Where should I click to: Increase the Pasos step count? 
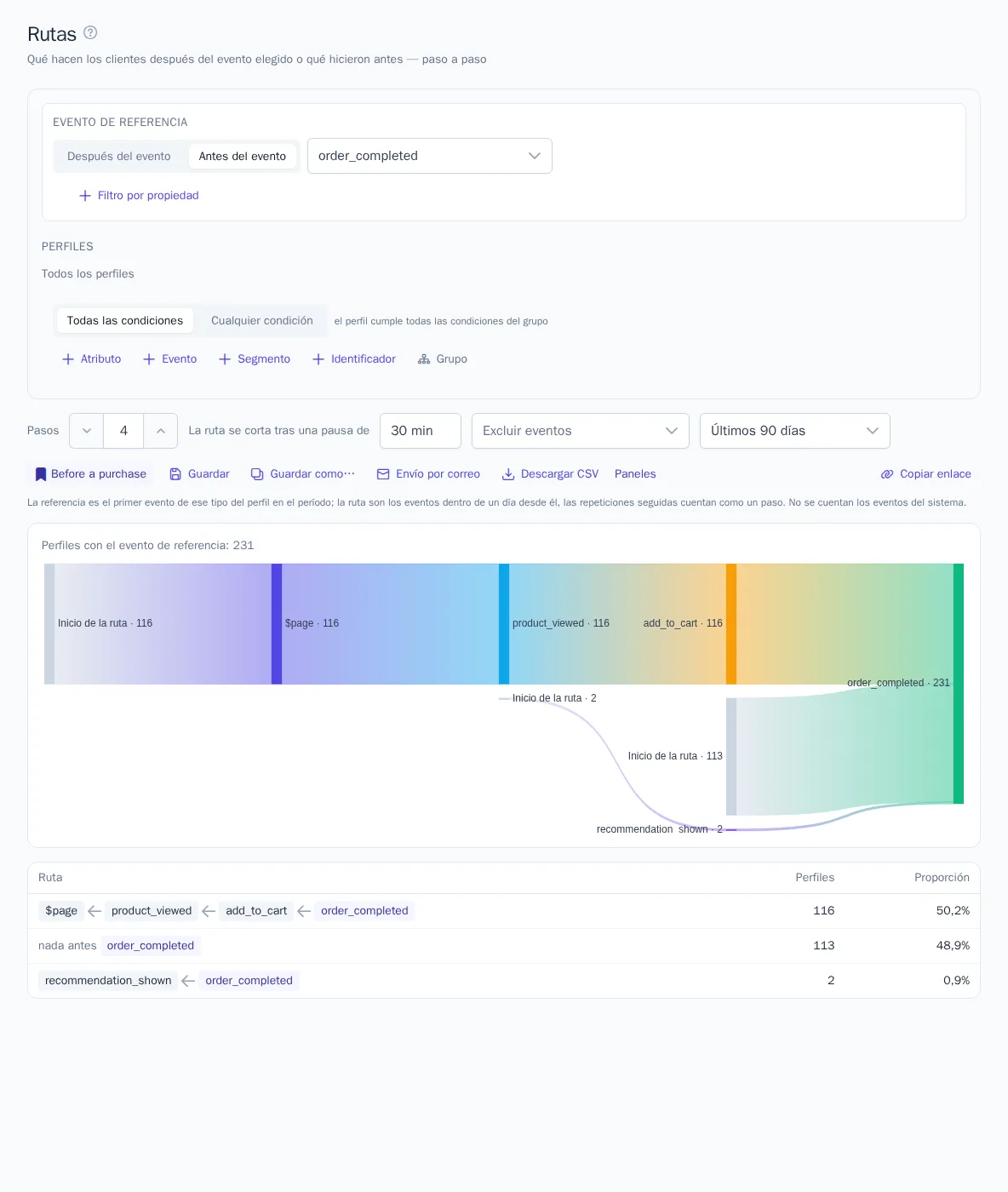[x=161, y=431]
